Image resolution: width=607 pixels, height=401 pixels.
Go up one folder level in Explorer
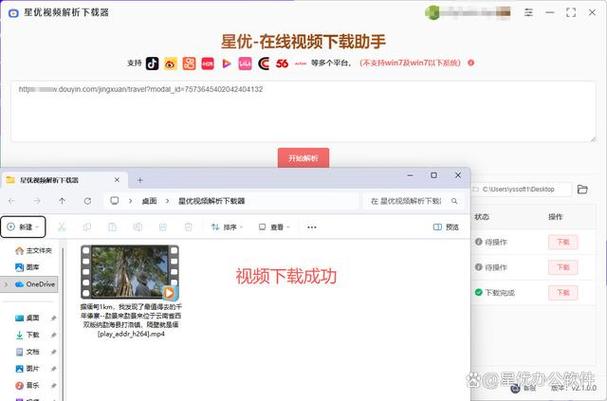pyautogui.click(x=62, y=201)
